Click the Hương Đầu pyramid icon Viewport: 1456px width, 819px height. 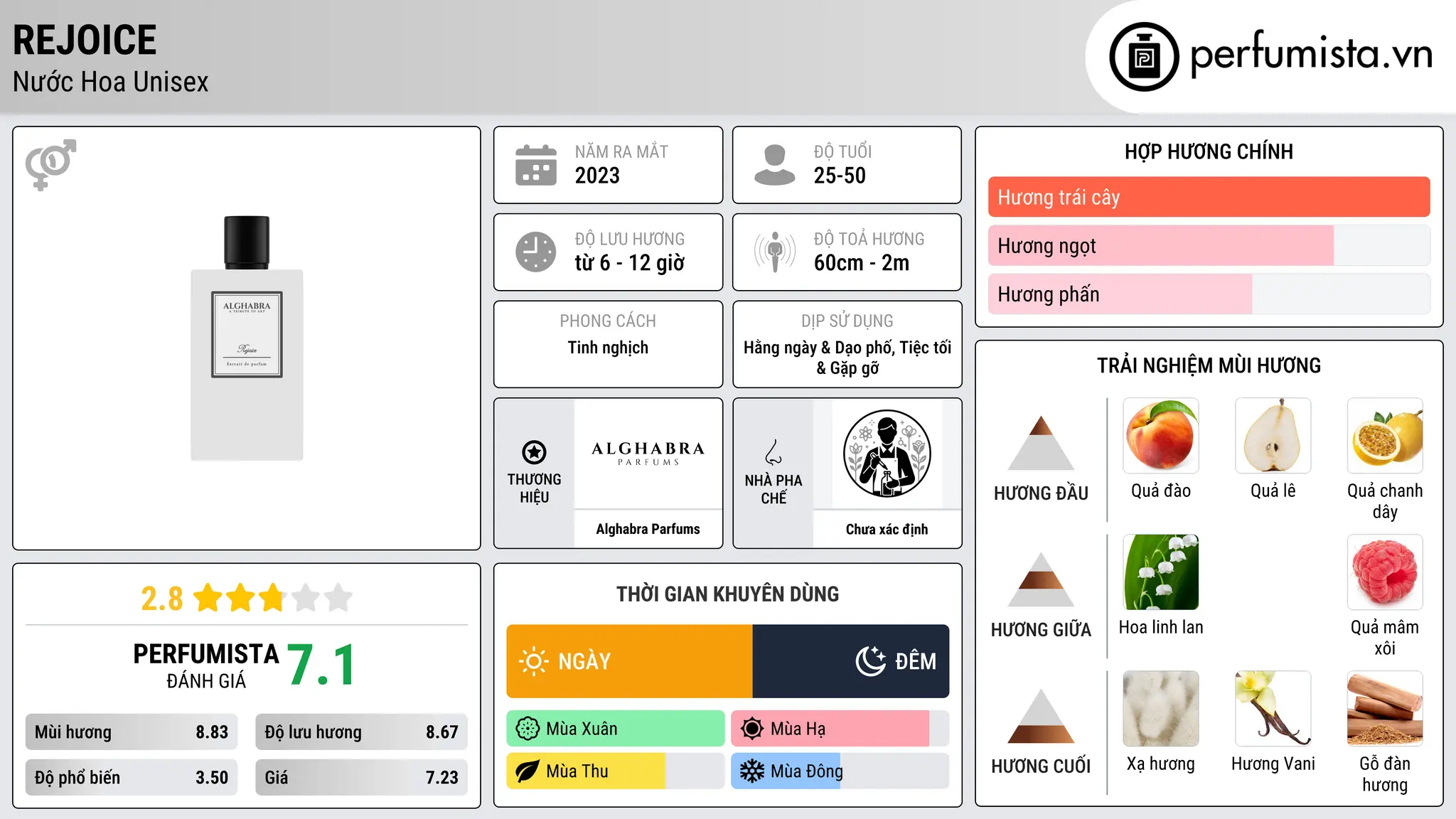coord(1041,443)
